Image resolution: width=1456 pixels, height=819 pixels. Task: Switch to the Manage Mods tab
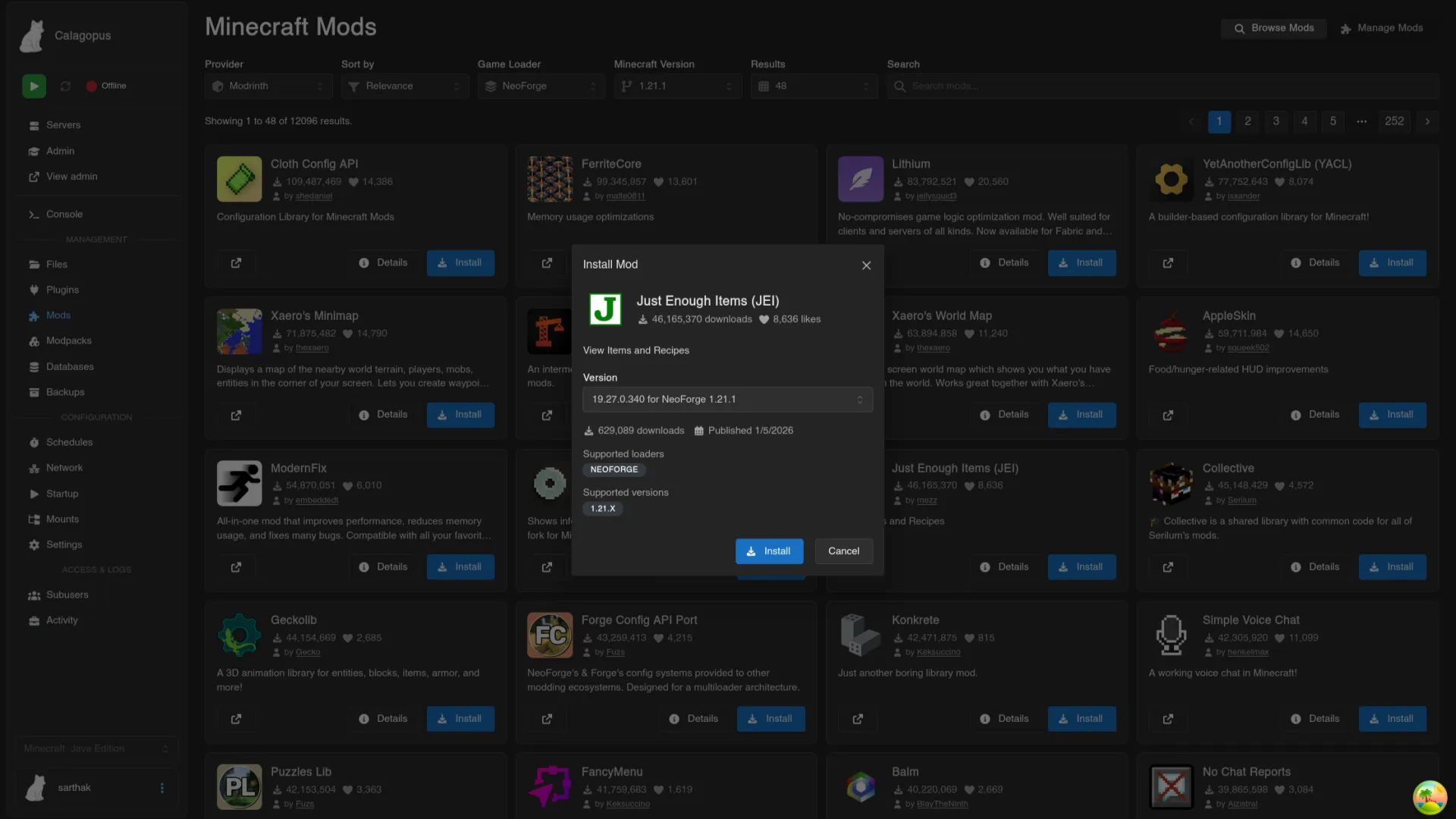coord(1382,28)
